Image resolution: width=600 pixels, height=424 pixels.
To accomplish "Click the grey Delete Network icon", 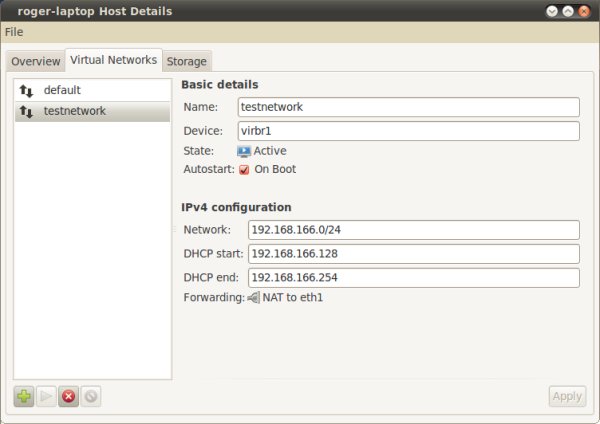I will (x=91, y=396).
